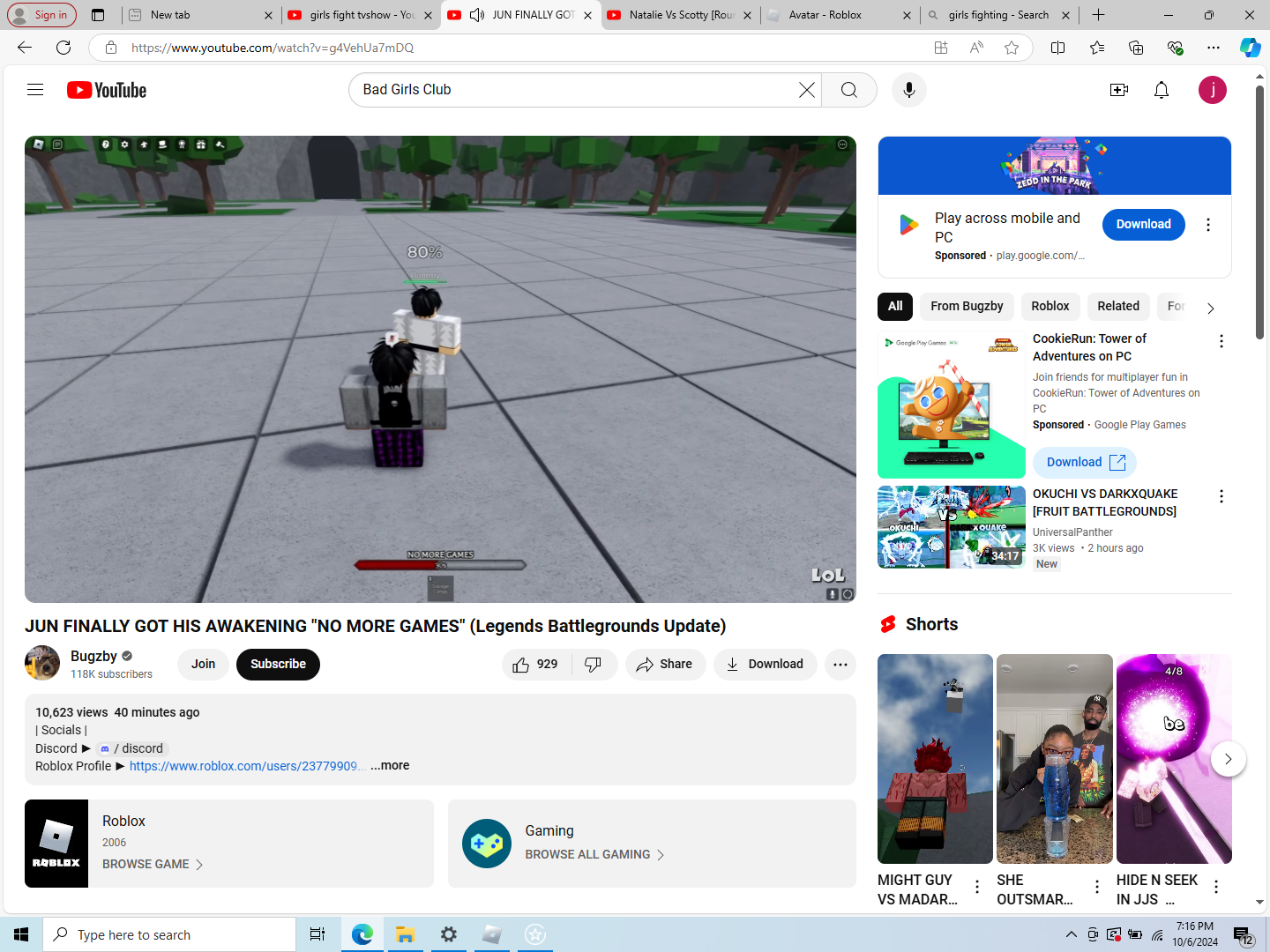The height and width of the screenshot is (952, 1270).
Task: Open Edge Collections icon
Action: 1136,48
